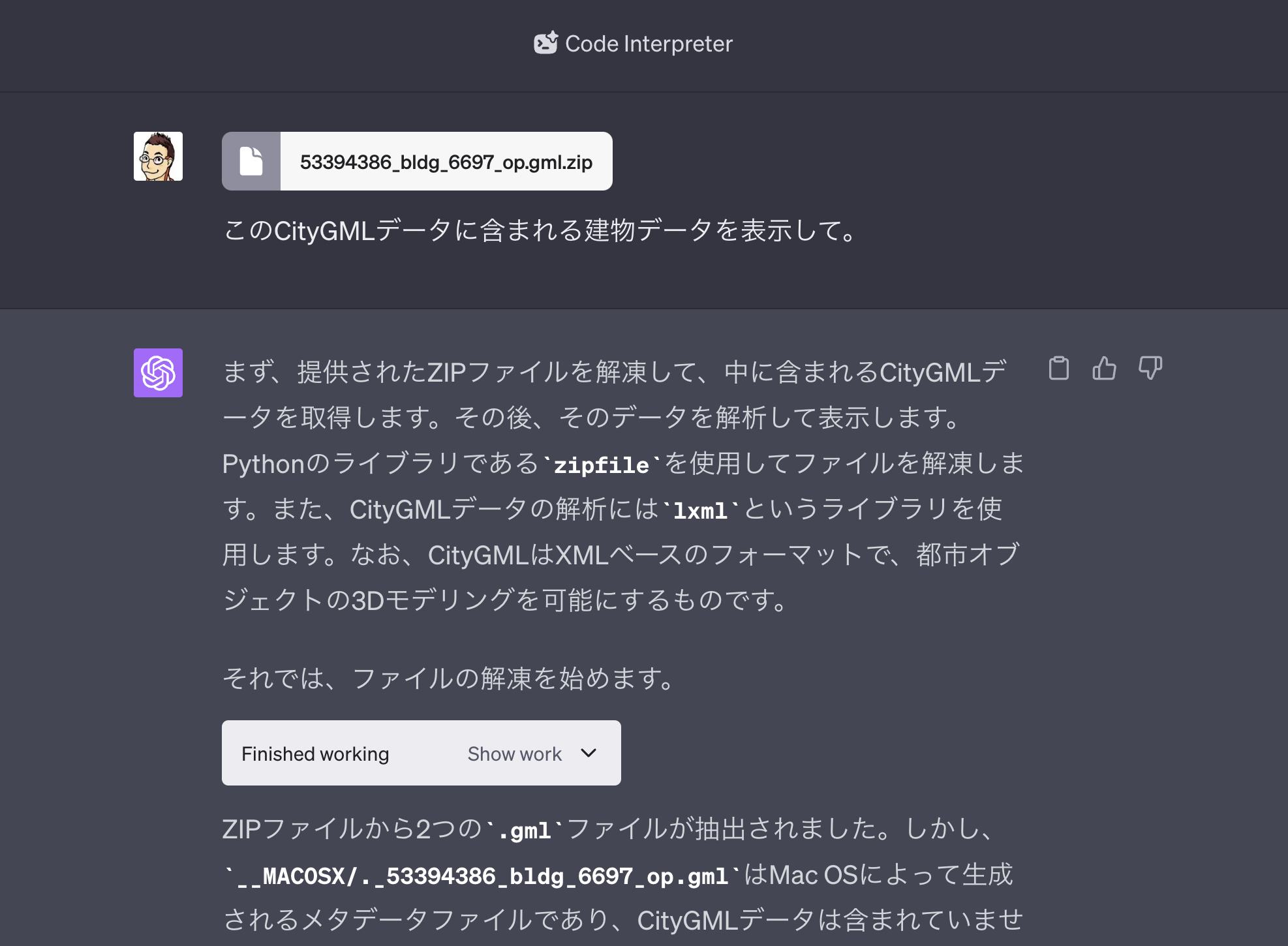The height and width of the screenshot is (946, 1288).
Task: Expand the Show work section
Action: pyautogui.click(x=514, y=753)
